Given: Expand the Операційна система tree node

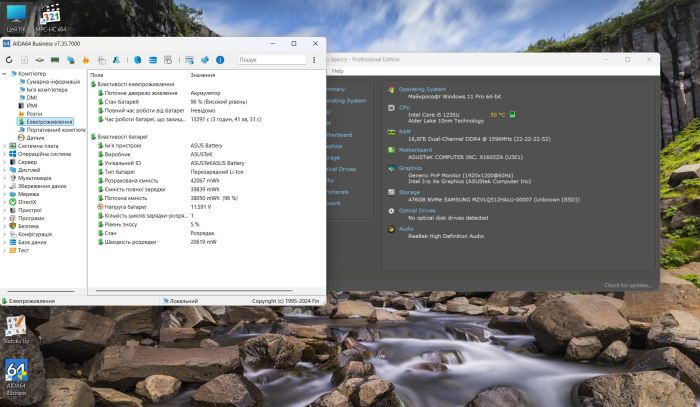Looking at the screenshot, I should pyautogui.click(x=4, y=154).
